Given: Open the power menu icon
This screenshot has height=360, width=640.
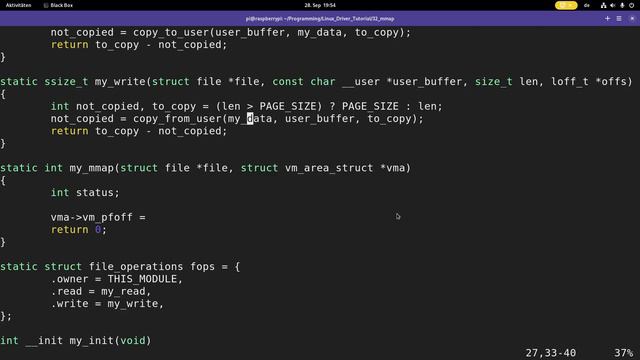Looking at the screenshot, I should [631, 5].
